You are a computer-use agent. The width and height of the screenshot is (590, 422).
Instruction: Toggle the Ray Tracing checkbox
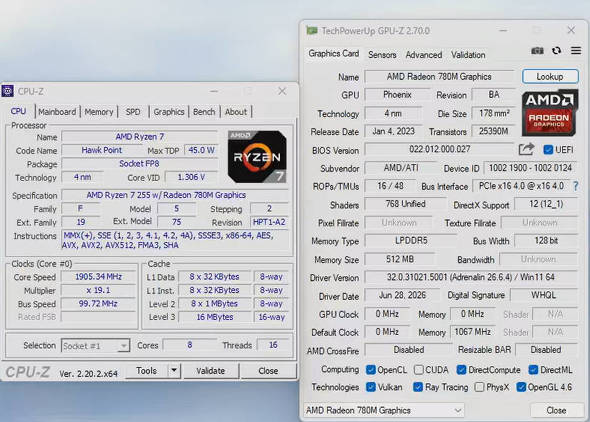point(418,387)
